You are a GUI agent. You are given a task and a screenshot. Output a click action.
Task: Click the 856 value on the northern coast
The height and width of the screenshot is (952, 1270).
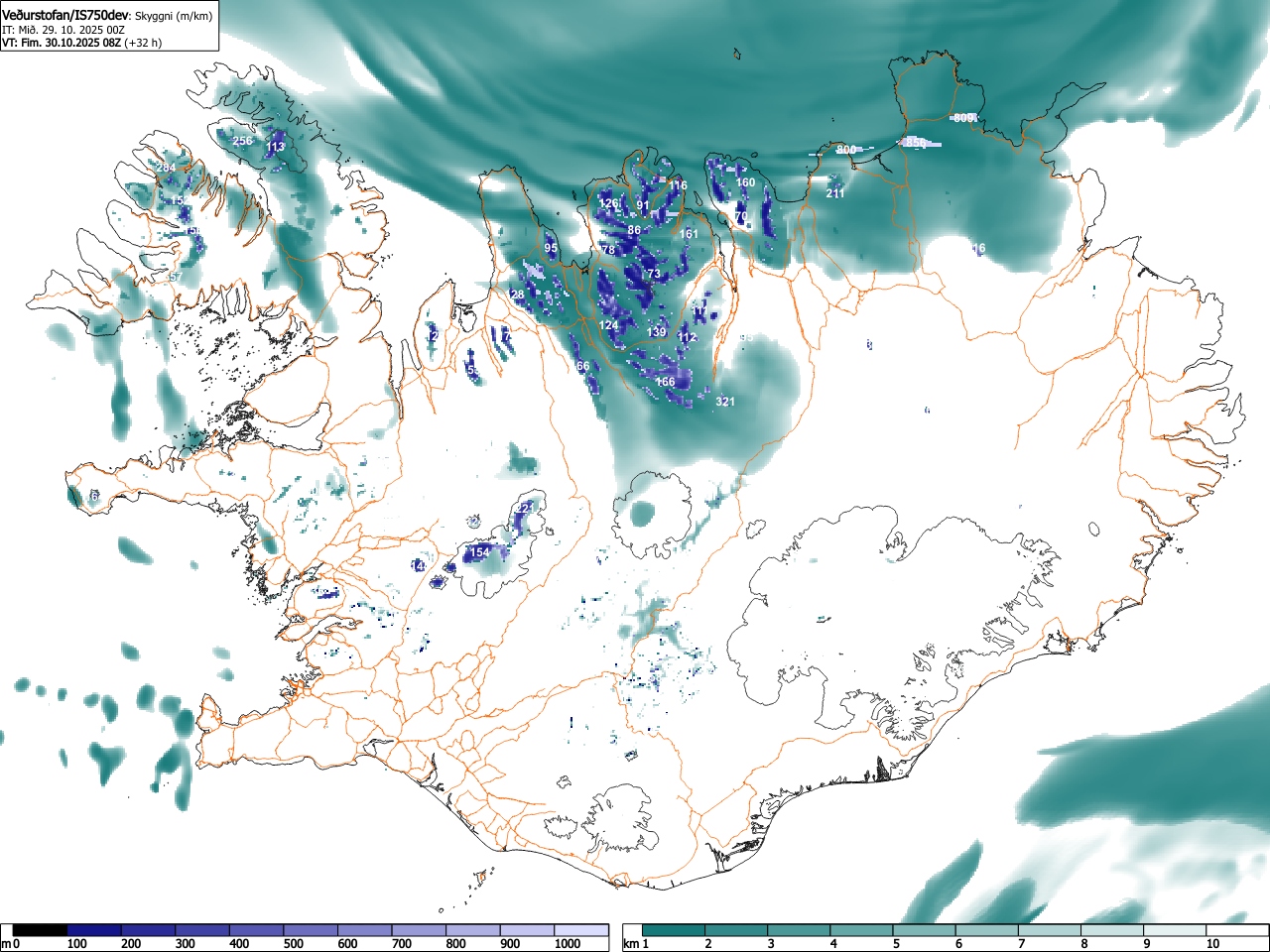click(x=915, y=143)
